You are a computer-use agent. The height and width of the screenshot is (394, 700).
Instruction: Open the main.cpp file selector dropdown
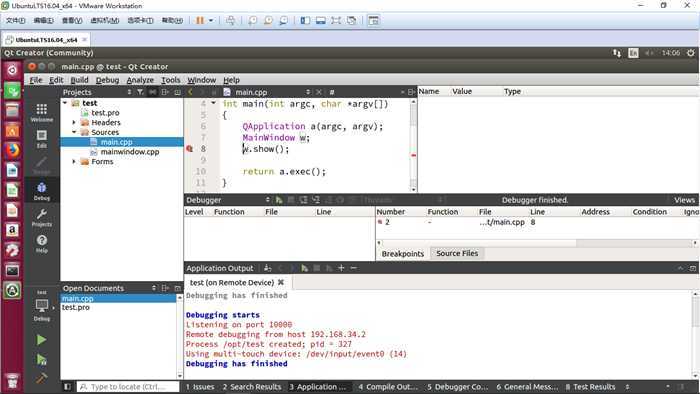click(x=308, y=92)
